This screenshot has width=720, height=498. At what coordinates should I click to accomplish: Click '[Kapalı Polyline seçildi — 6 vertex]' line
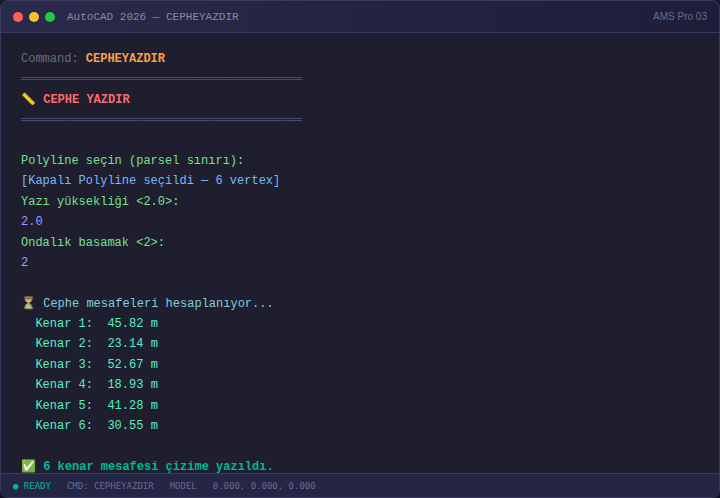[150, 180]
